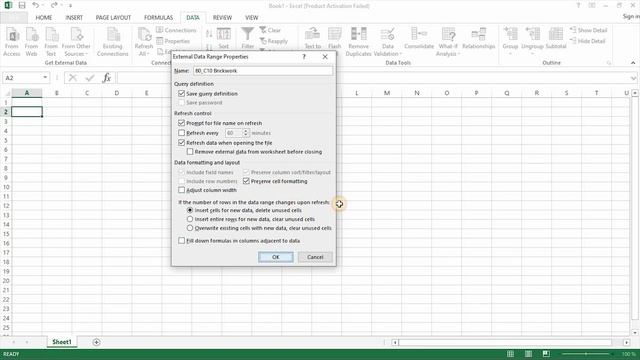Viewport: 640px width, 360px height.
Task: Expand the formula bar
Action: coord(633,78)
